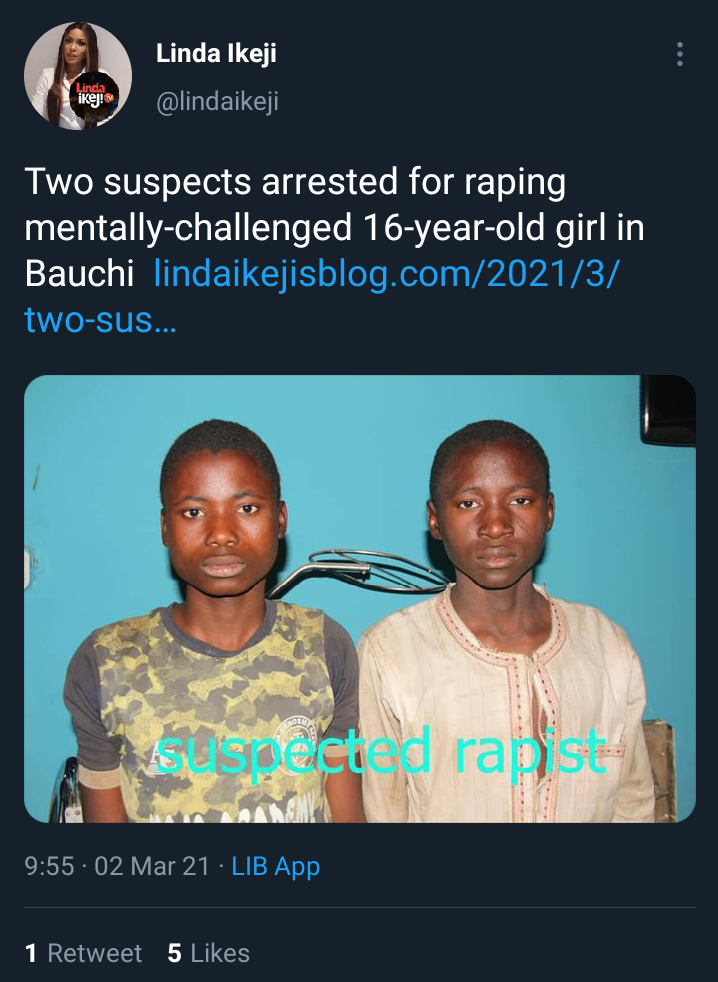
Task: Open the LIB App source link
Action: point(276,866)
